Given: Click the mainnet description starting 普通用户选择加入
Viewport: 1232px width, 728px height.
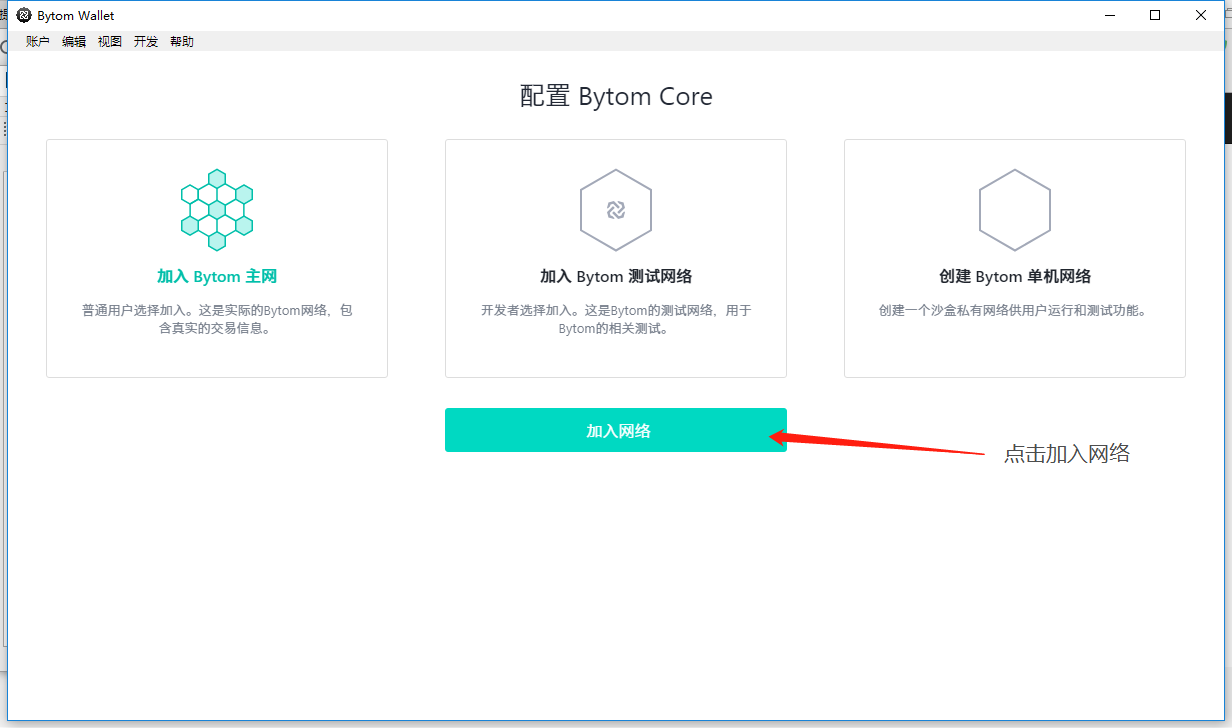Looking at the screenshot, I should point(217,319).
